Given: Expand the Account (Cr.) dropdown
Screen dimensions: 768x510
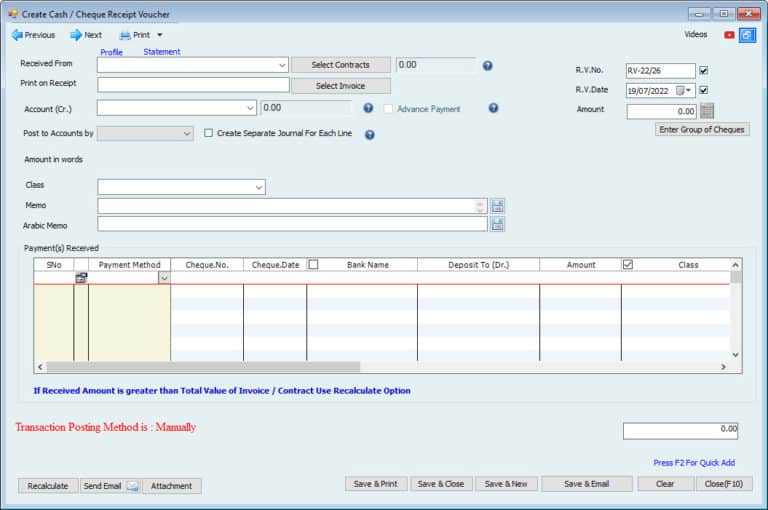Looking at the screenshot, I should (250, 108).
